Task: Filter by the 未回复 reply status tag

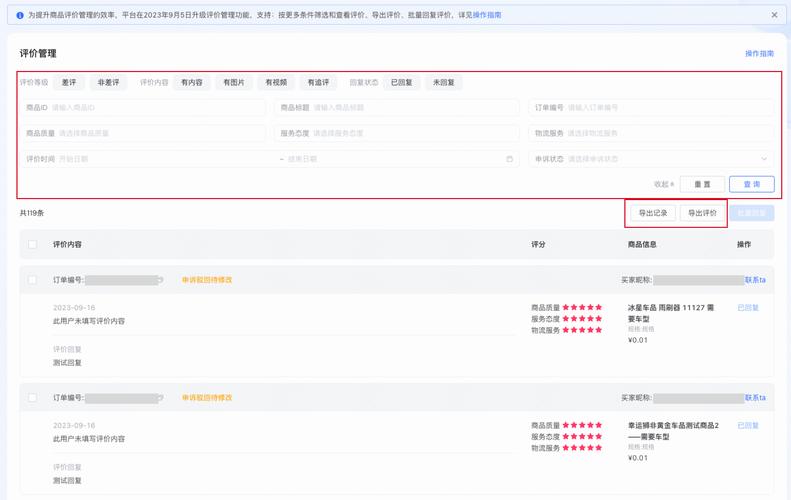Action: [x=443, y=82]
